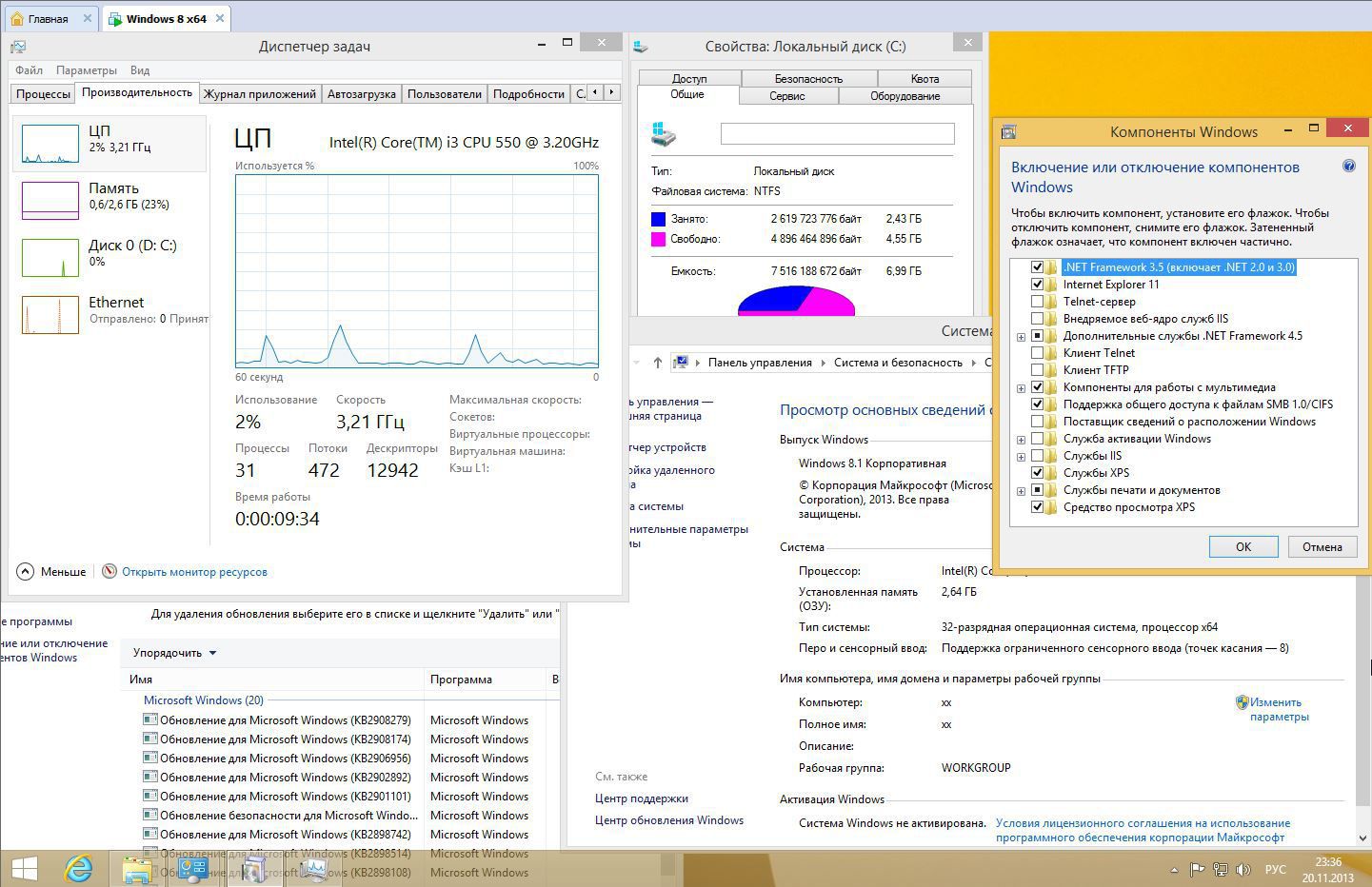Image resolution: width=1372 pixels, height=887 pixels.
Task: Click the Action Center flag icon in tray
Action: pyautogui.click(x=1198, y=870)
